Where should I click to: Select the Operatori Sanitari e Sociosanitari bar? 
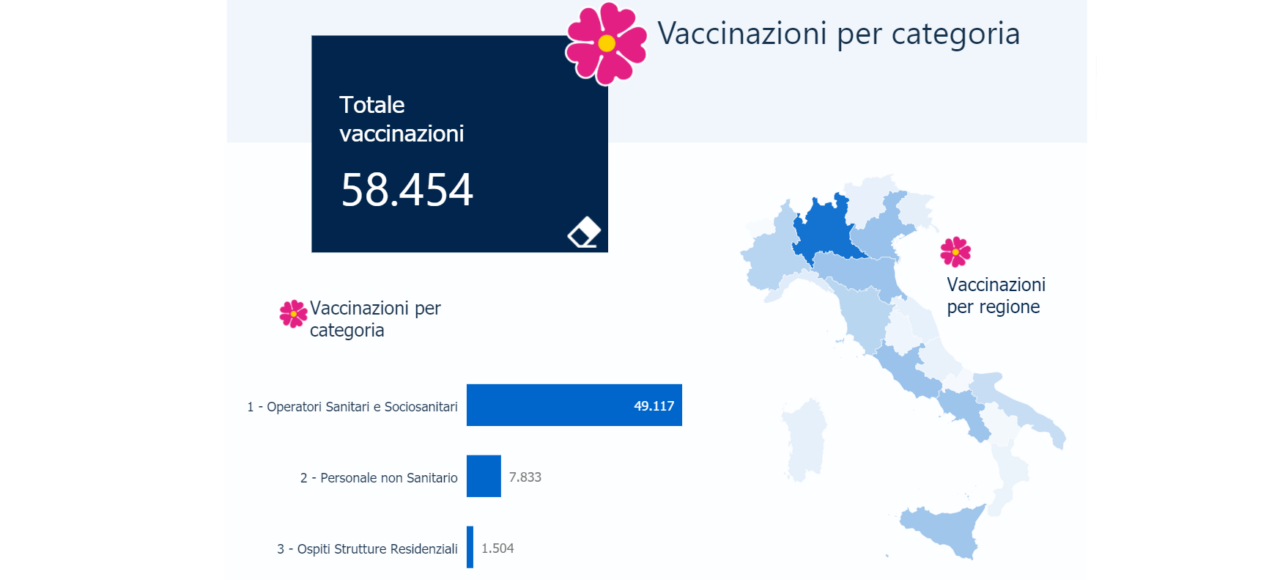(574, 405)
